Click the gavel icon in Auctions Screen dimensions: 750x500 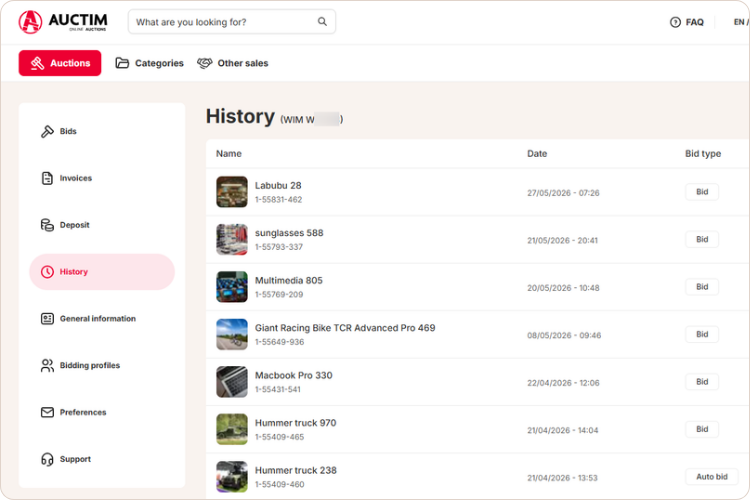(37, 63)
